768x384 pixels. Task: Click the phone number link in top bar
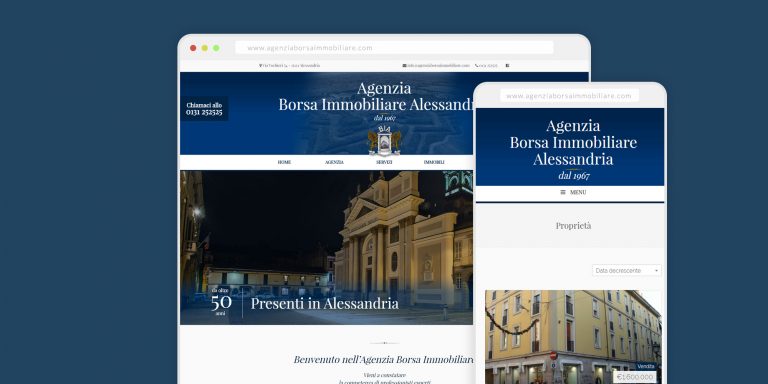pyautogui.click(x=486, y=66)
